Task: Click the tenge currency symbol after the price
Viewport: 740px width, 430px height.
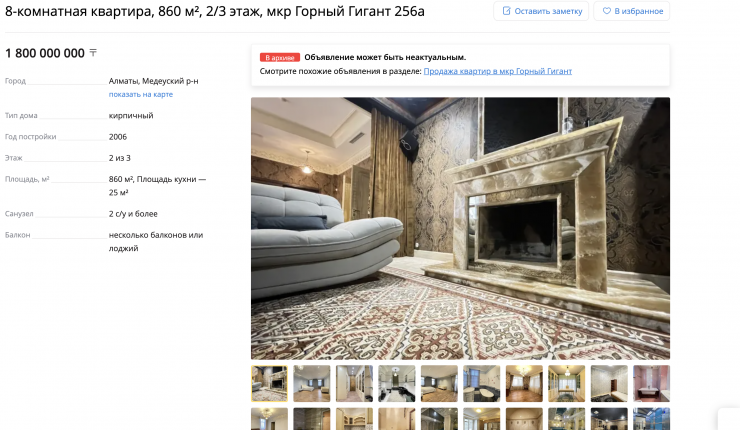Action: click(93, 53)
